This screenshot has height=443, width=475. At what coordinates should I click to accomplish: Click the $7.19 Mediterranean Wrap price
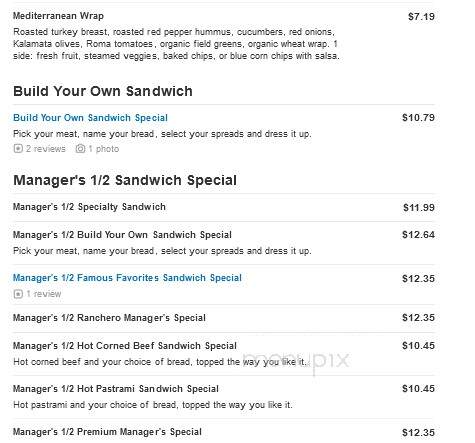pyautogui.click(x=421, y=16)
